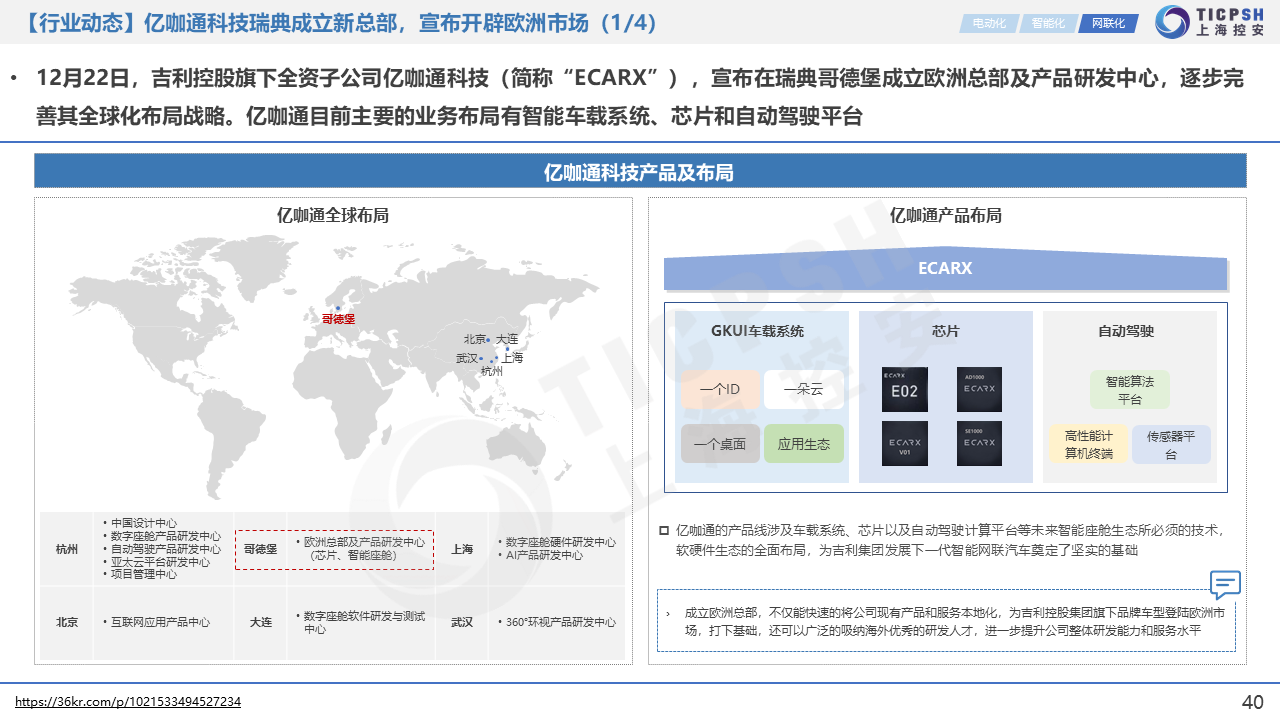Click the 传感器平台 box

point(1170,445)
